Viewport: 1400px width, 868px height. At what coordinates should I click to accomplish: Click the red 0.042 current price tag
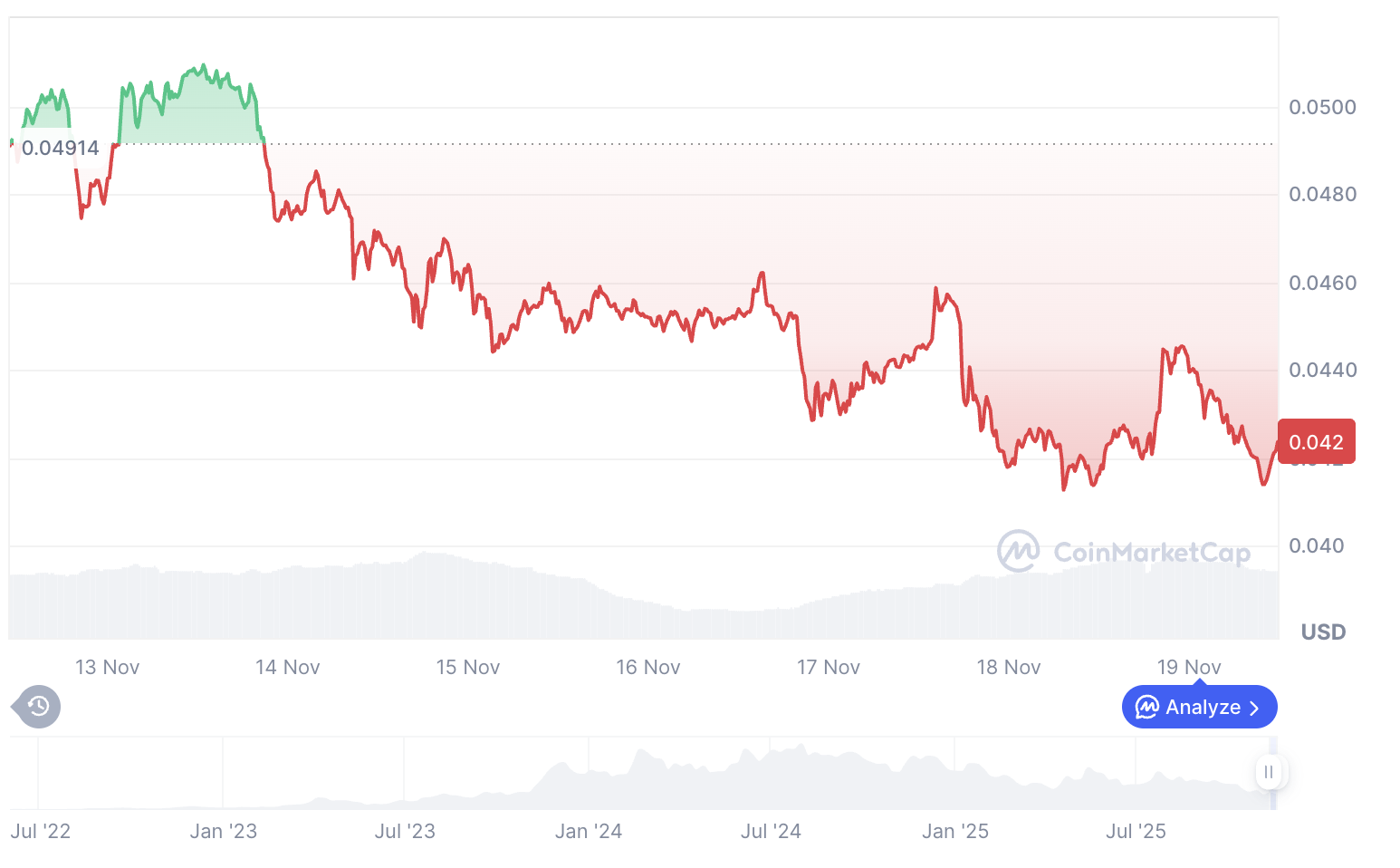[1316, 442]
